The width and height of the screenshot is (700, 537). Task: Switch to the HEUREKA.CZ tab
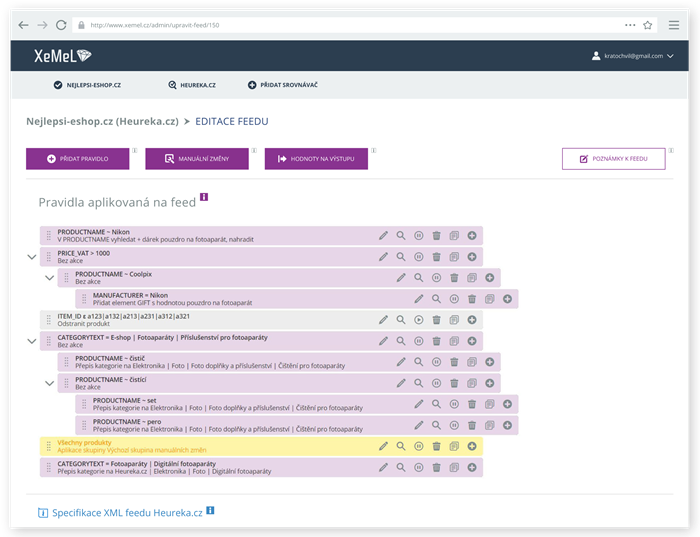click(192, 85)
